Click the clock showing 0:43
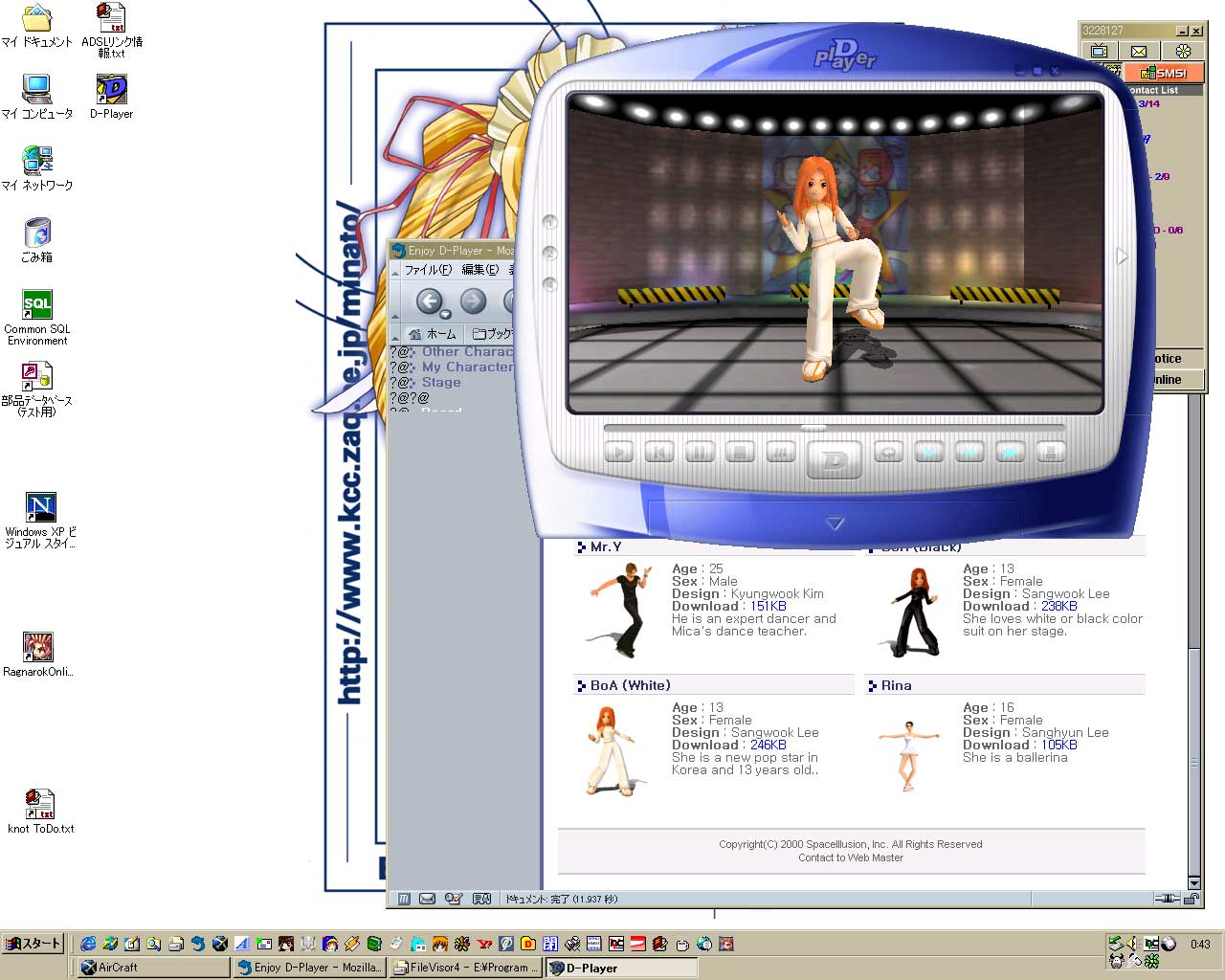The image size is (1225, 980). [1200, 945]
